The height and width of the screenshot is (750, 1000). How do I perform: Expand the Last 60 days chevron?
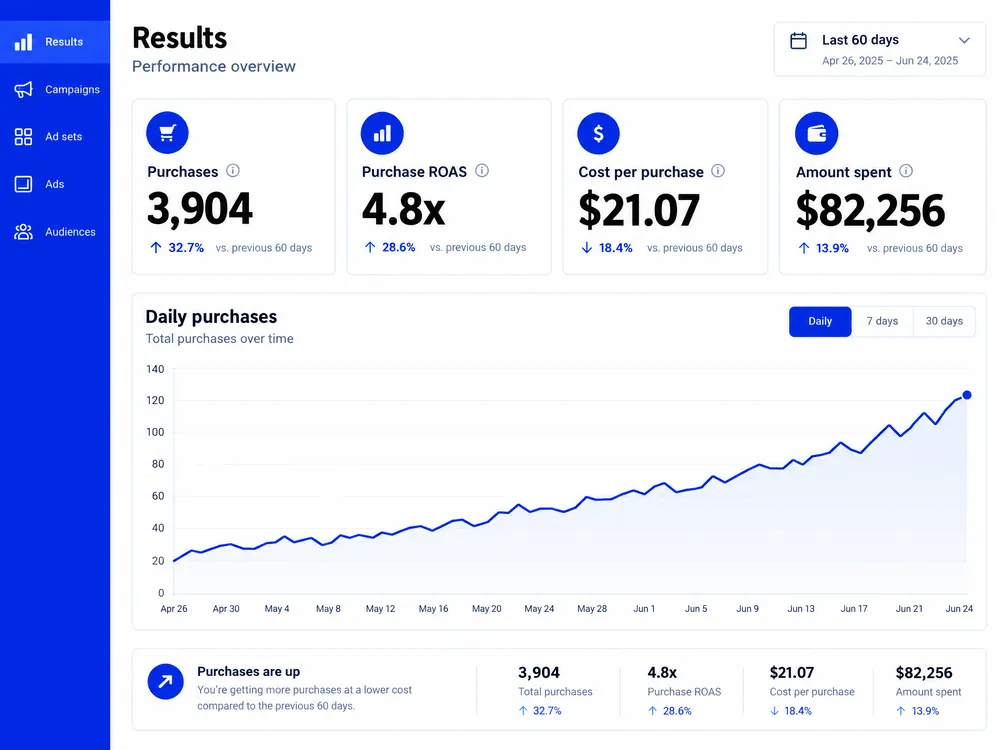coord(964,40)
